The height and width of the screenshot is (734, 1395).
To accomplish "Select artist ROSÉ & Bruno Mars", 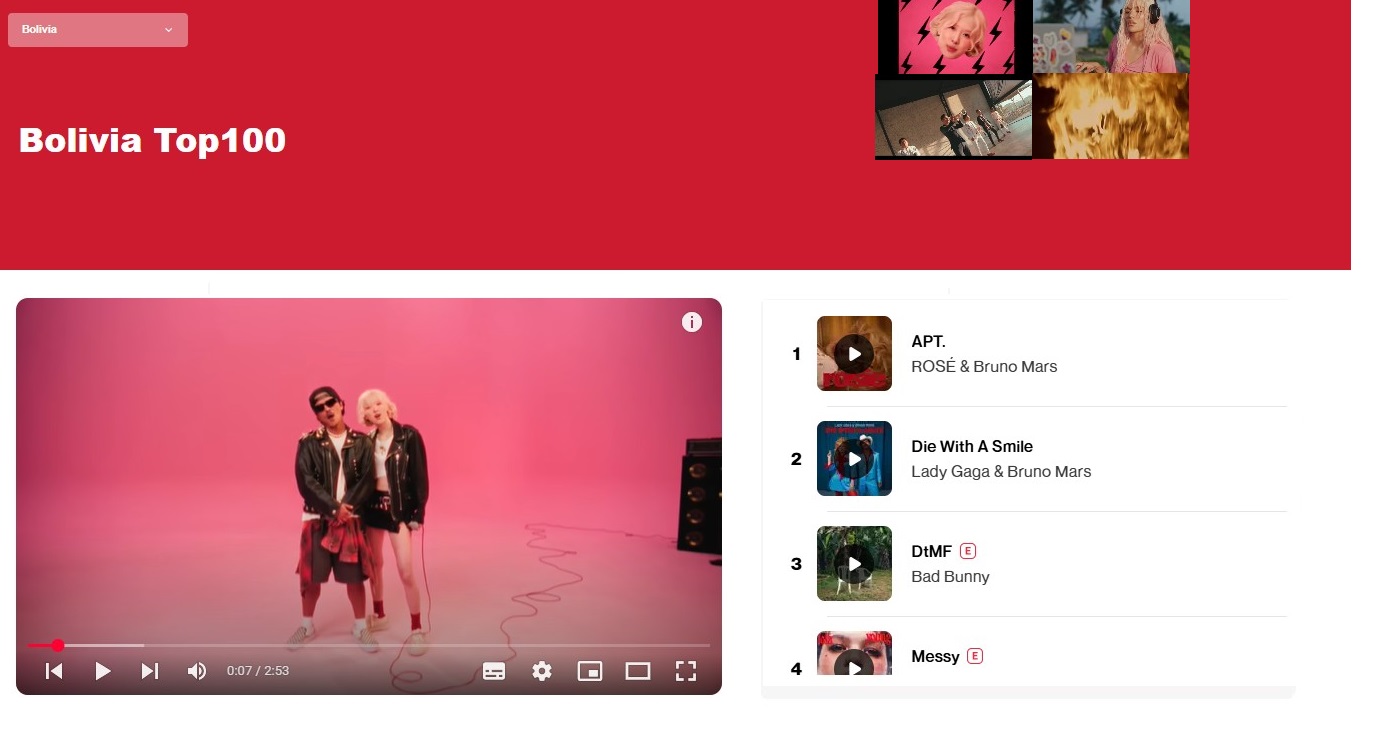I will [984, 366].
